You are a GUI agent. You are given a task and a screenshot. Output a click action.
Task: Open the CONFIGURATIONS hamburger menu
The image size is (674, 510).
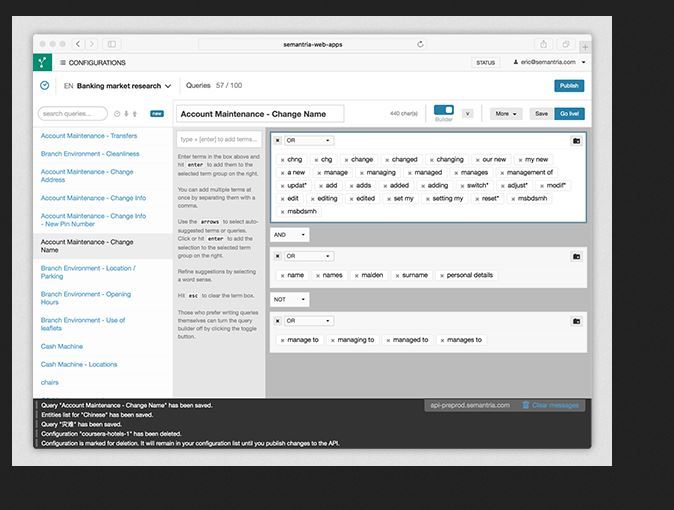coord(93,63)
